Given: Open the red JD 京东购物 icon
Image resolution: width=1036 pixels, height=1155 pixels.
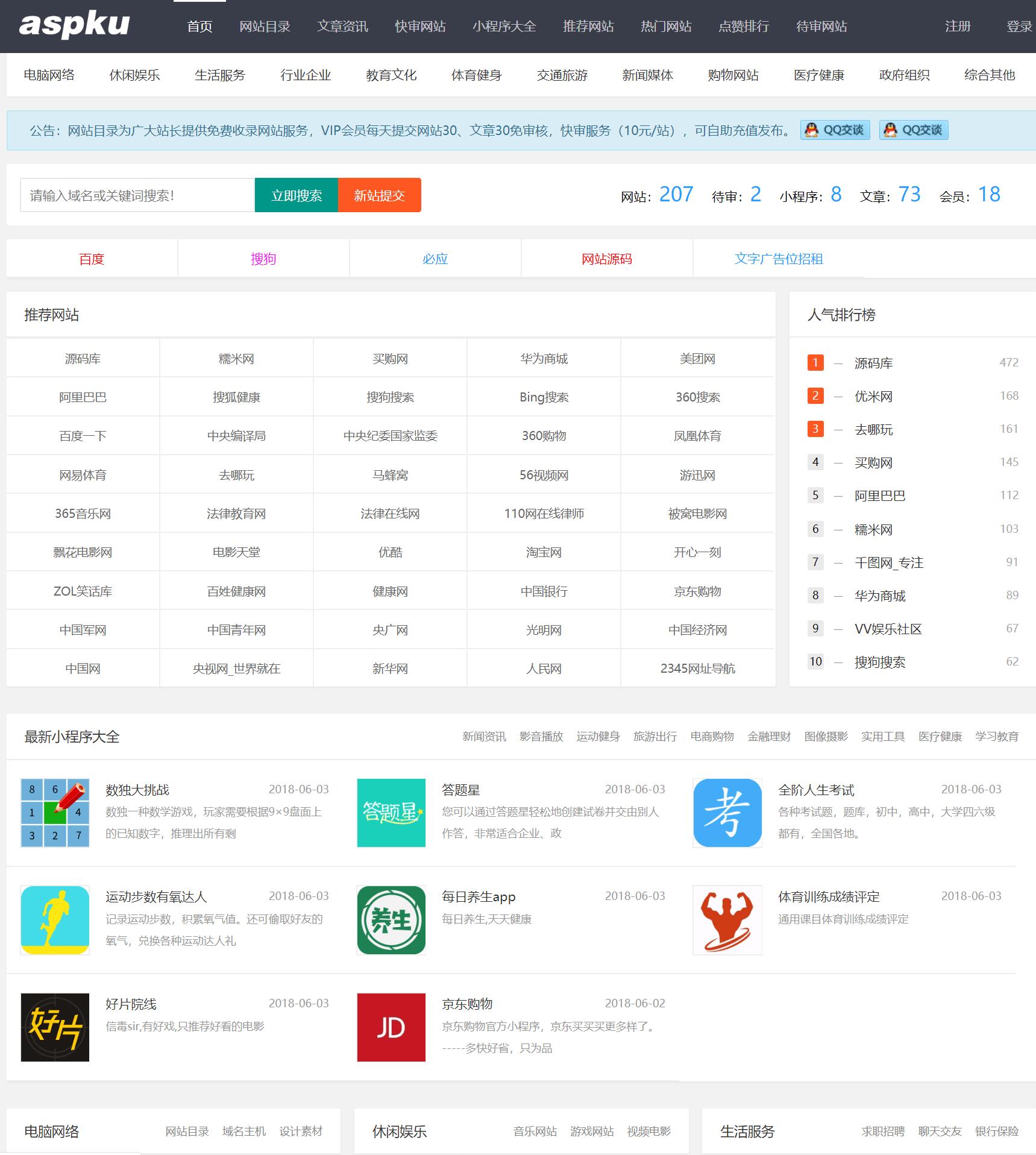Looking at the screenshot, I should tap(391, 1027).
